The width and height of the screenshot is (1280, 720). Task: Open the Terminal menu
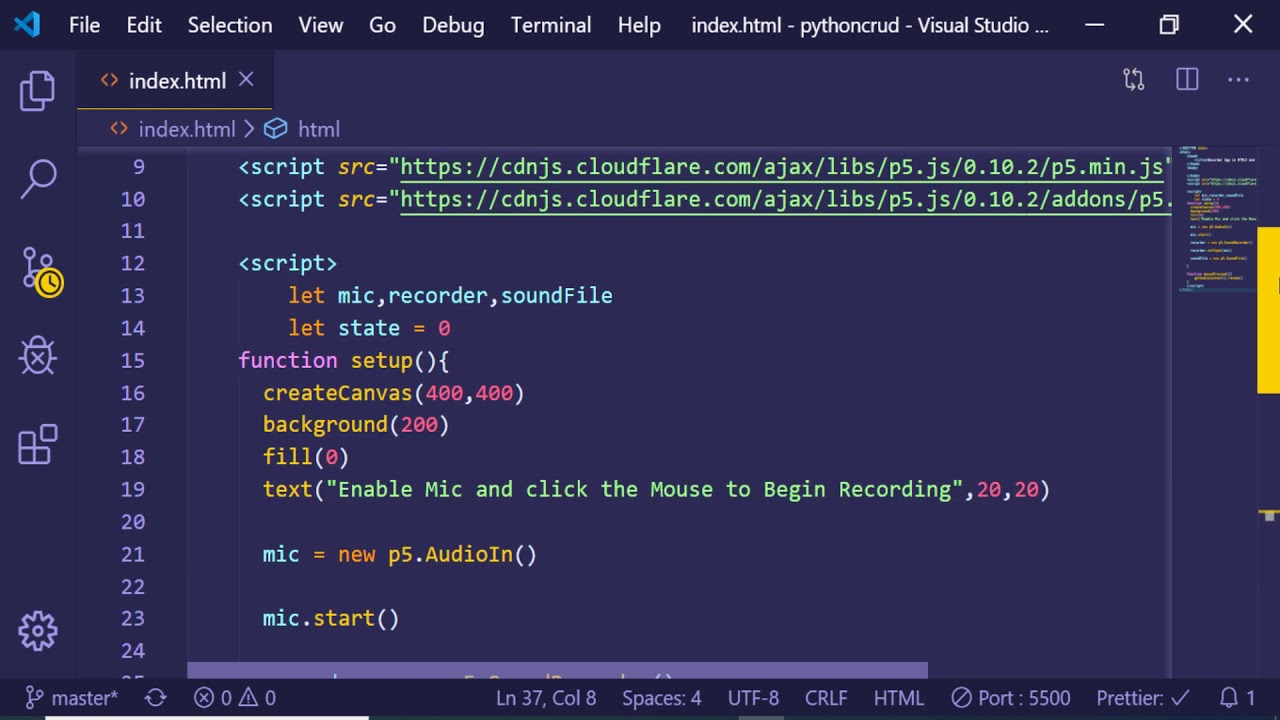[550, 25]
